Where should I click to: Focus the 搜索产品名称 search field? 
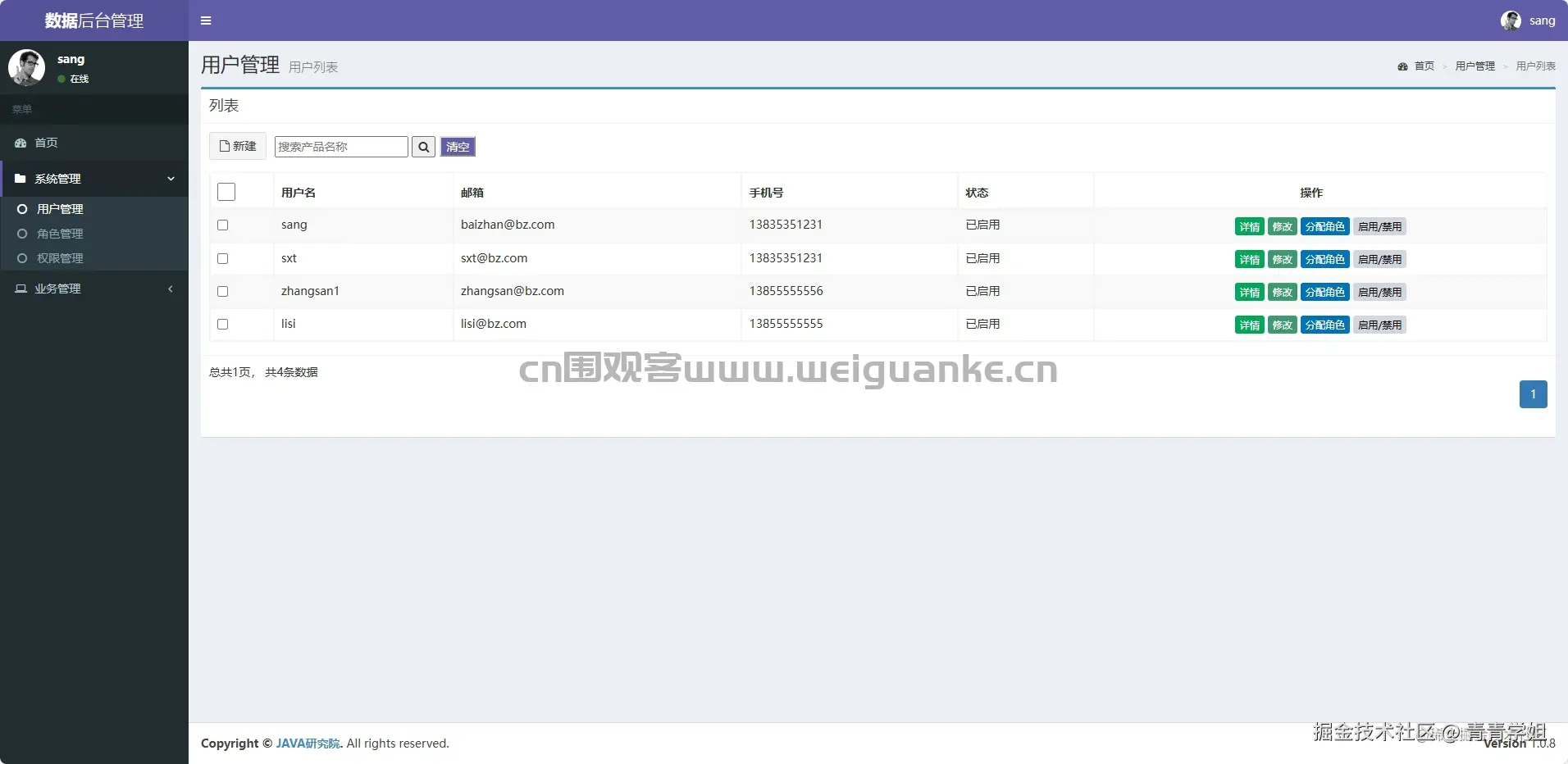point(341,147)
